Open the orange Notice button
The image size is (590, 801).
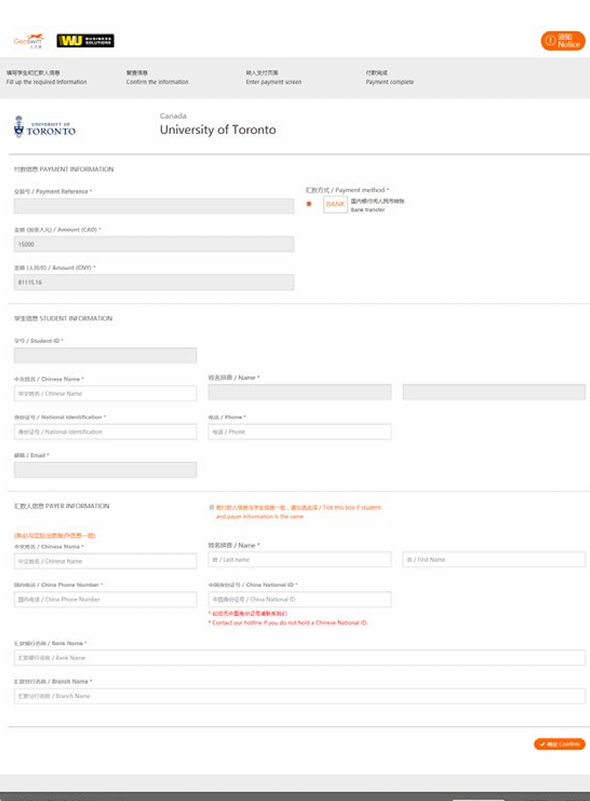[x=563, y=41]
